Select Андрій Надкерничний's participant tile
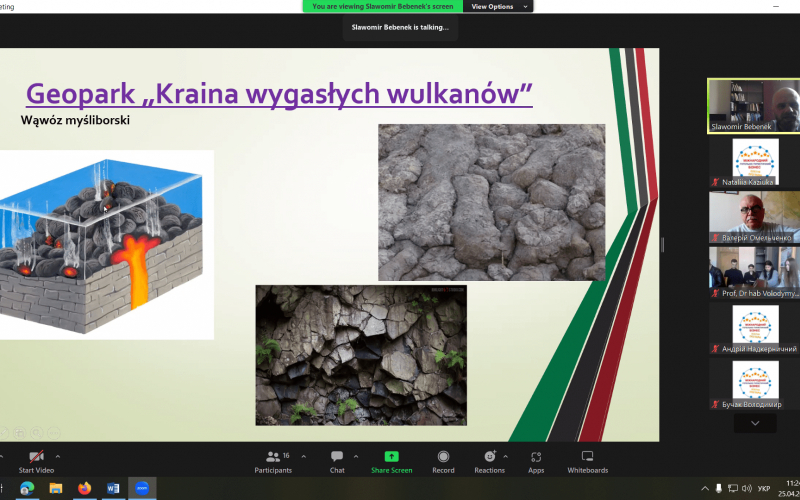This screenshot has height=500, width=800. pyautogui.click(x=755, y=329)
